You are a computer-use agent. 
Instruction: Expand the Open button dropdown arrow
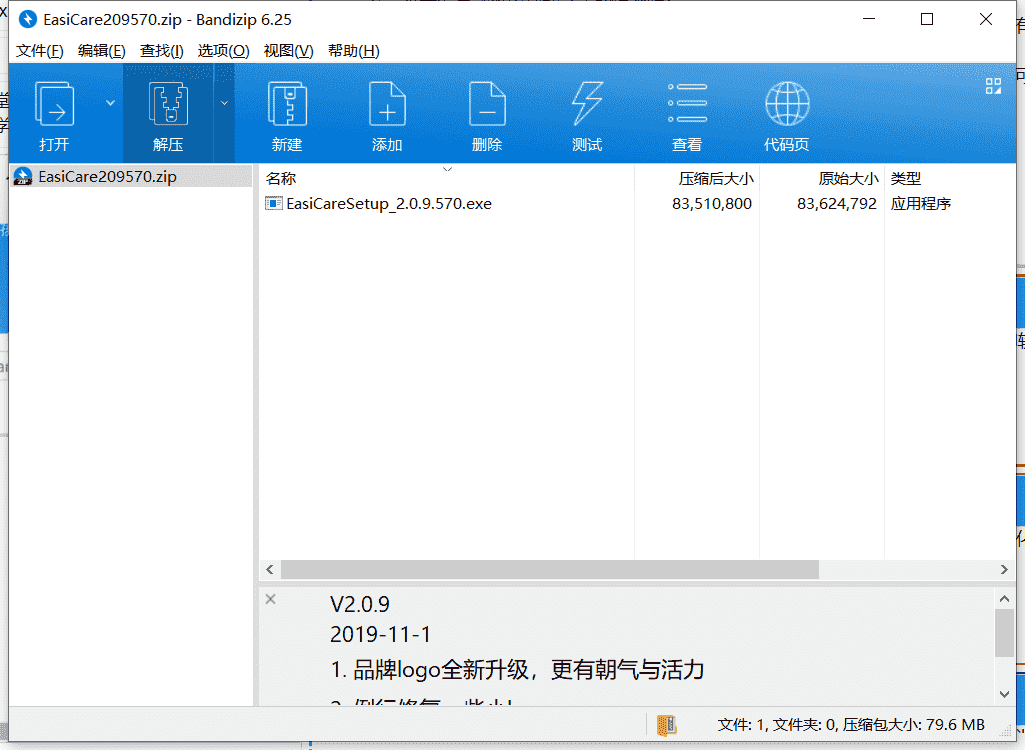110,103
